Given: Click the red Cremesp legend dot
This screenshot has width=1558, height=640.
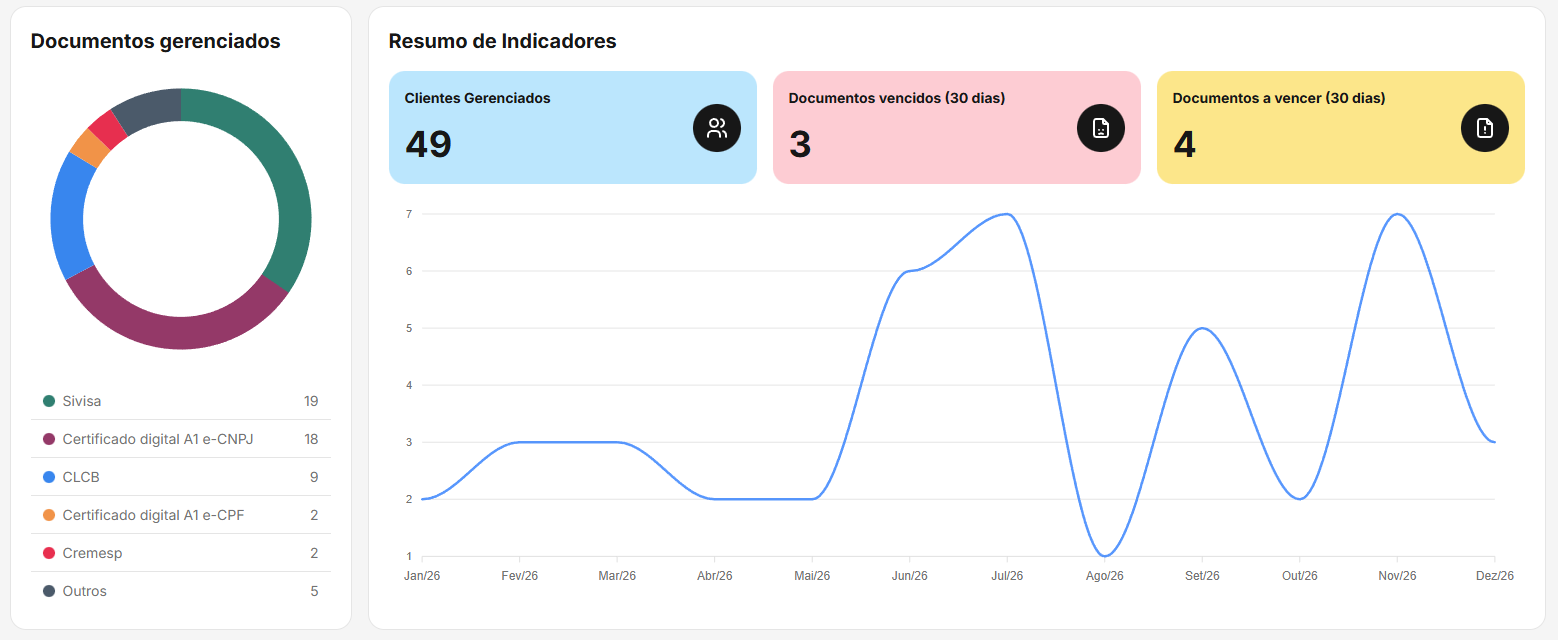Looking at the screenshot, I should click(x=49, y=553).
